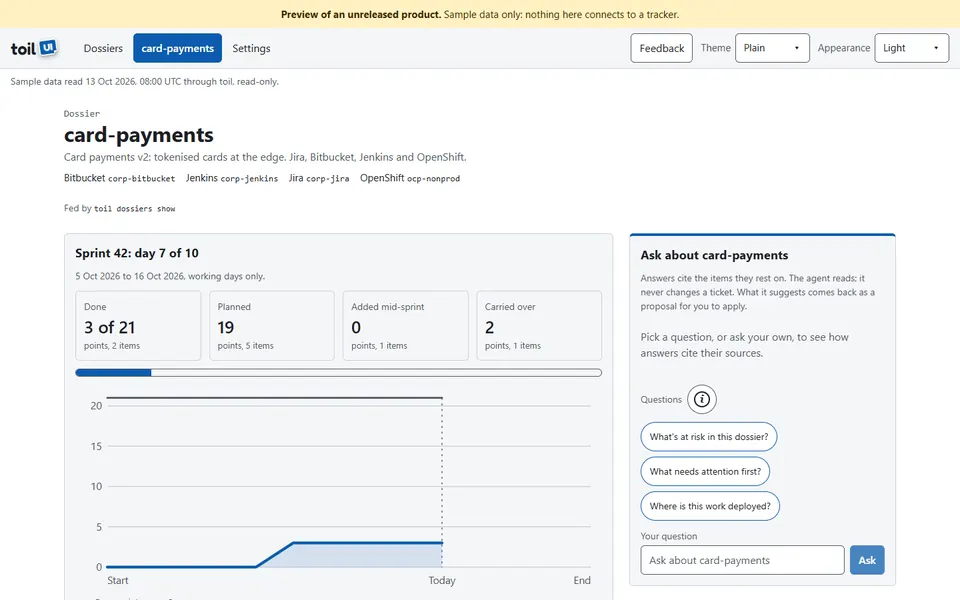Go to the Settings page

(251, 48)
